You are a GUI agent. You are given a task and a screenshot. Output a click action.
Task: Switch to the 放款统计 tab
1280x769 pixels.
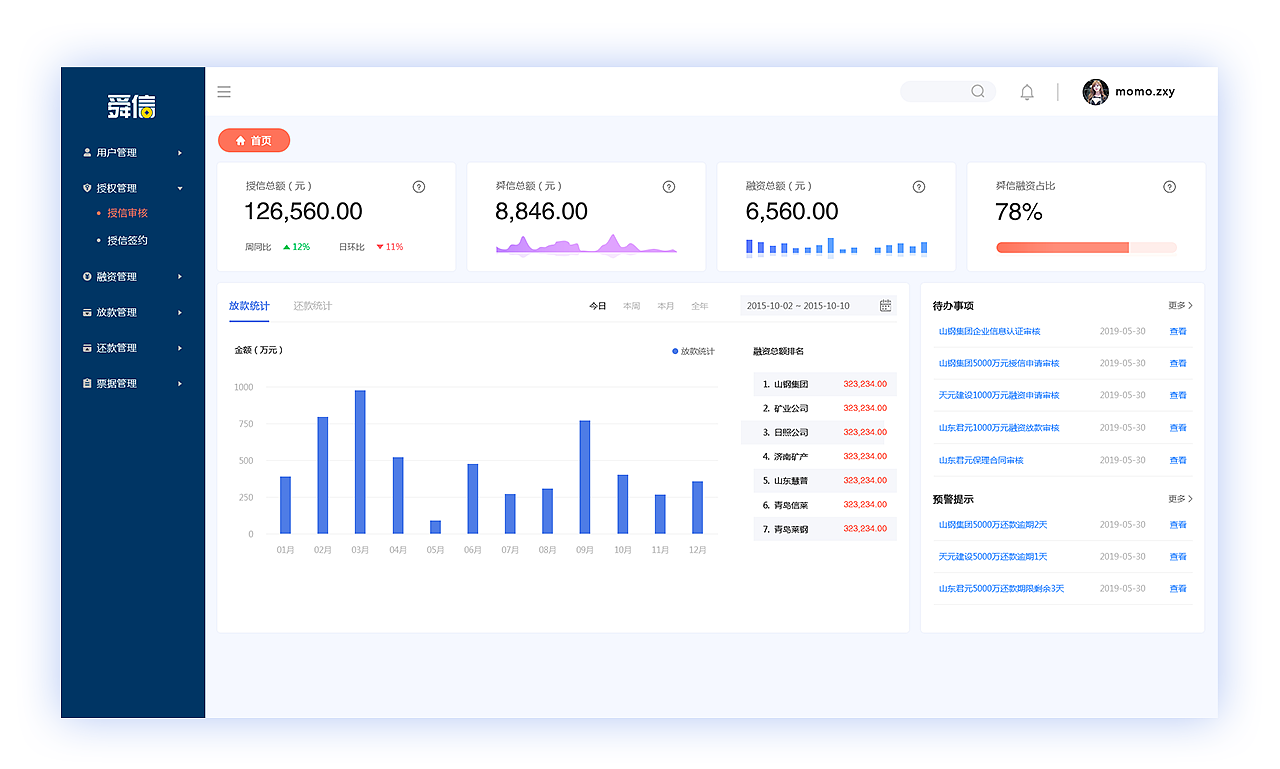click(x=249, y=306)
